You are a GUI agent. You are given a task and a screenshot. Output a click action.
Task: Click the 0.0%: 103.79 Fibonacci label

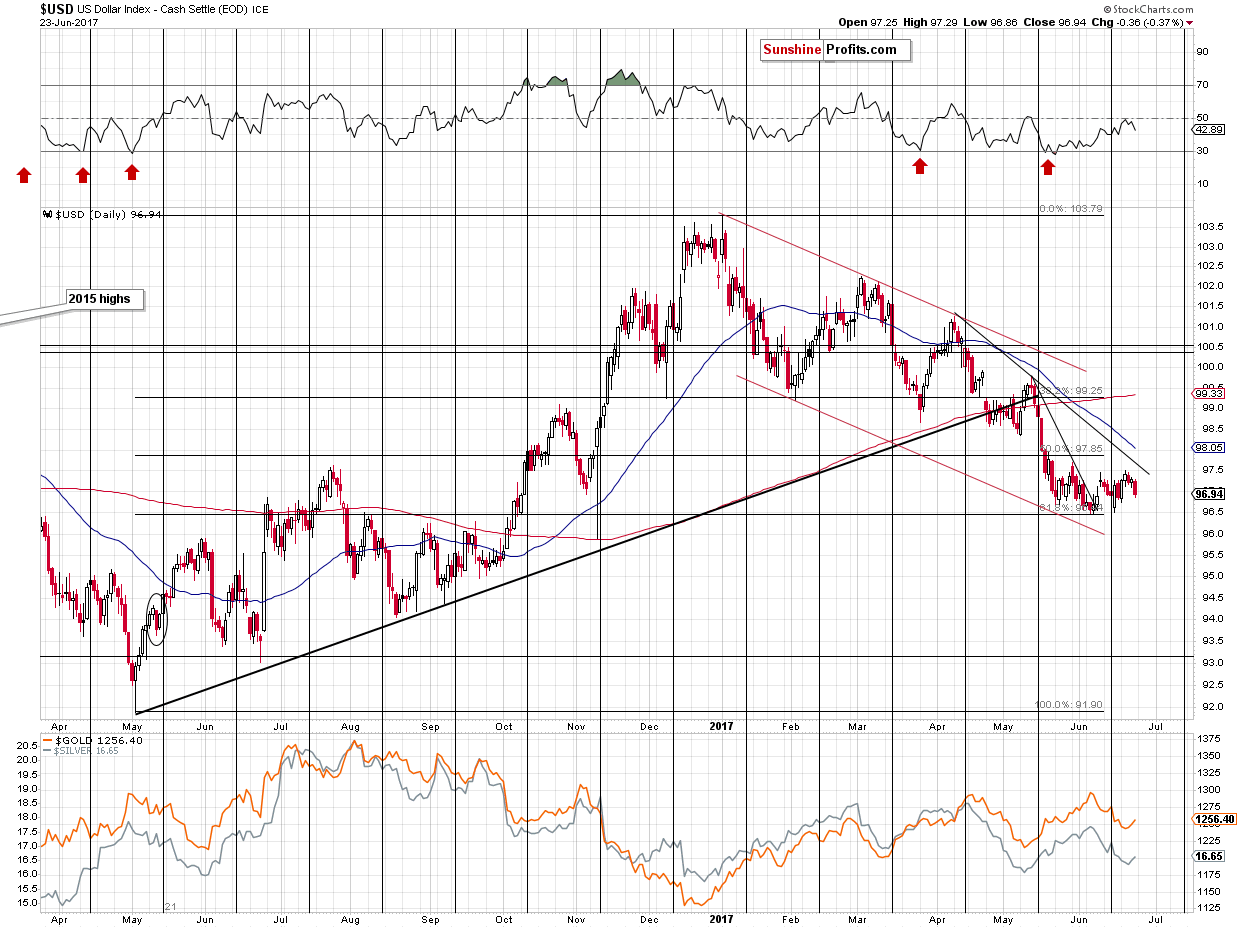(1073, 209)
